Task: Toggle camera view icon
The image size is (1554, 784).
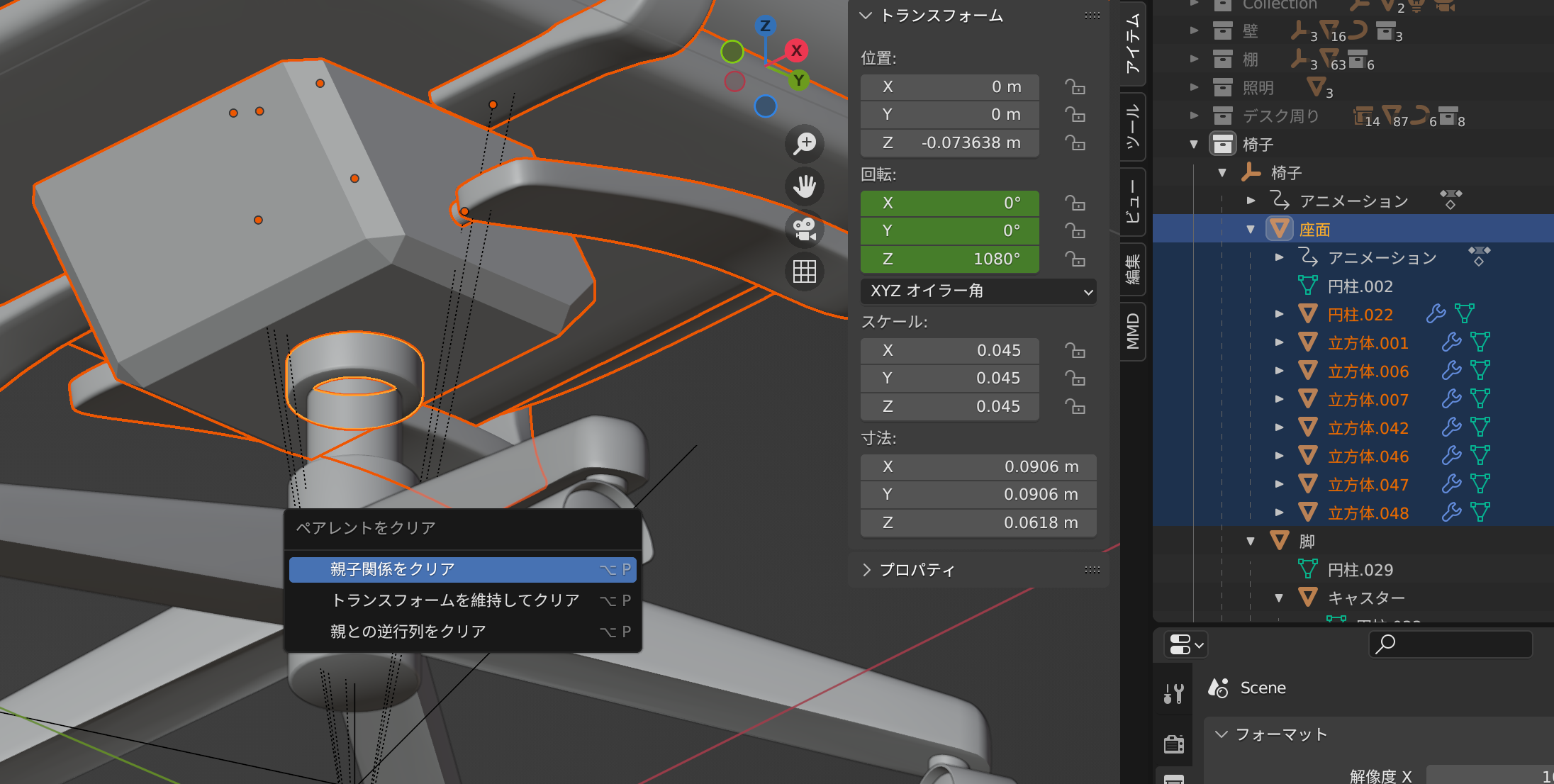Action: point(805,229)
